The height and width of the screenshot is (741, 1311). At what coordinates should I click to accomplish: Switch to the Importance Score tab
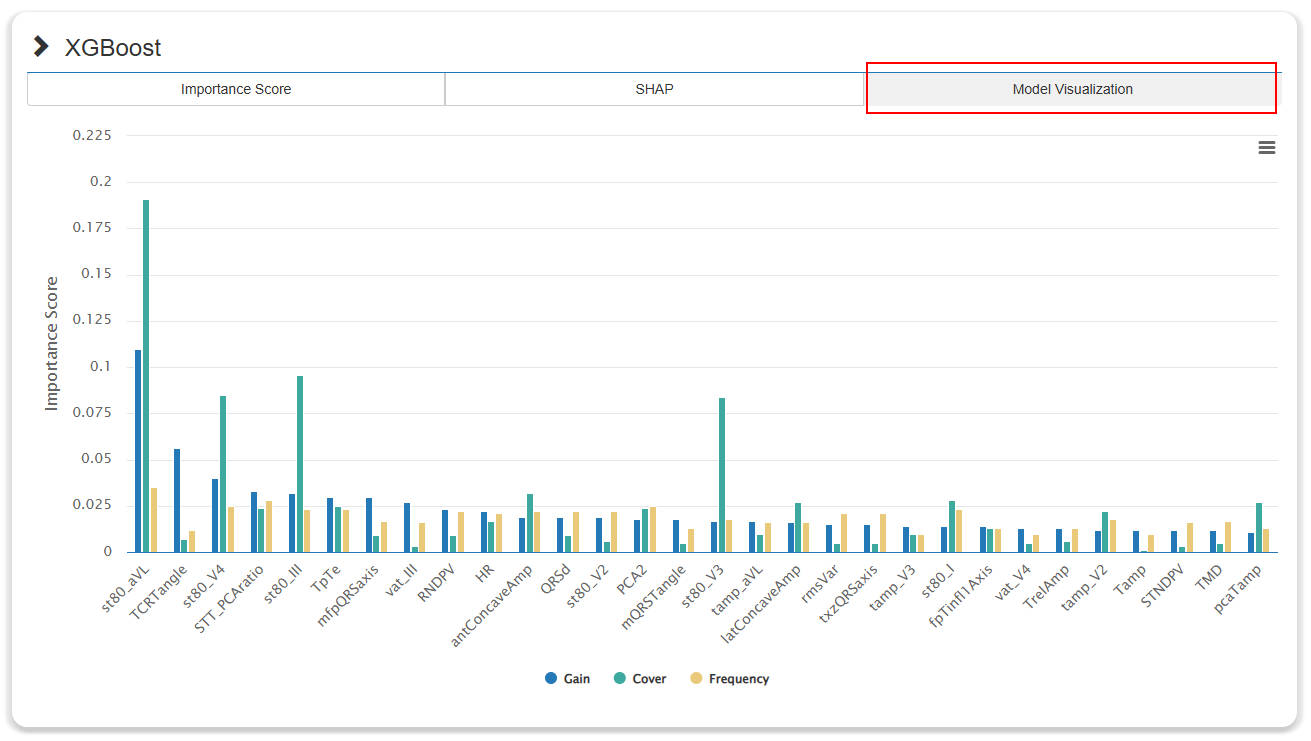point(236,89)
